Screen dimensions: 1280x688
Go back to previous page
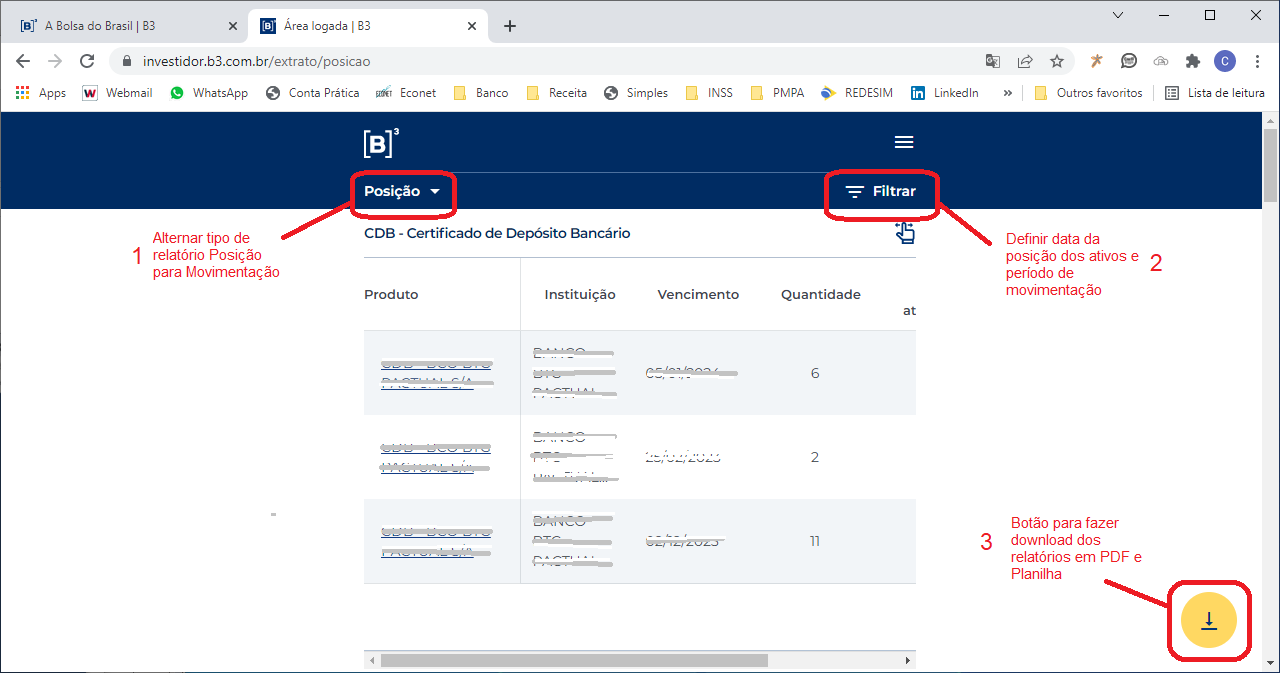(x=23, y=61)
